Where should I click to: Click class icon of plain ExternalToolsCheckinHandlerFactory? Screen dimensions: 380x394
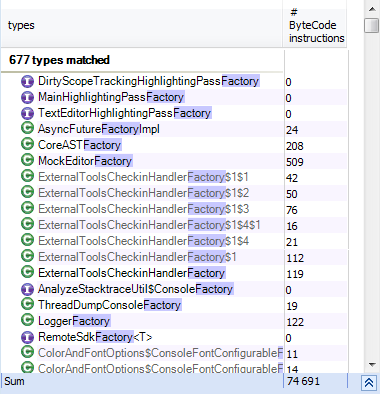27,272
